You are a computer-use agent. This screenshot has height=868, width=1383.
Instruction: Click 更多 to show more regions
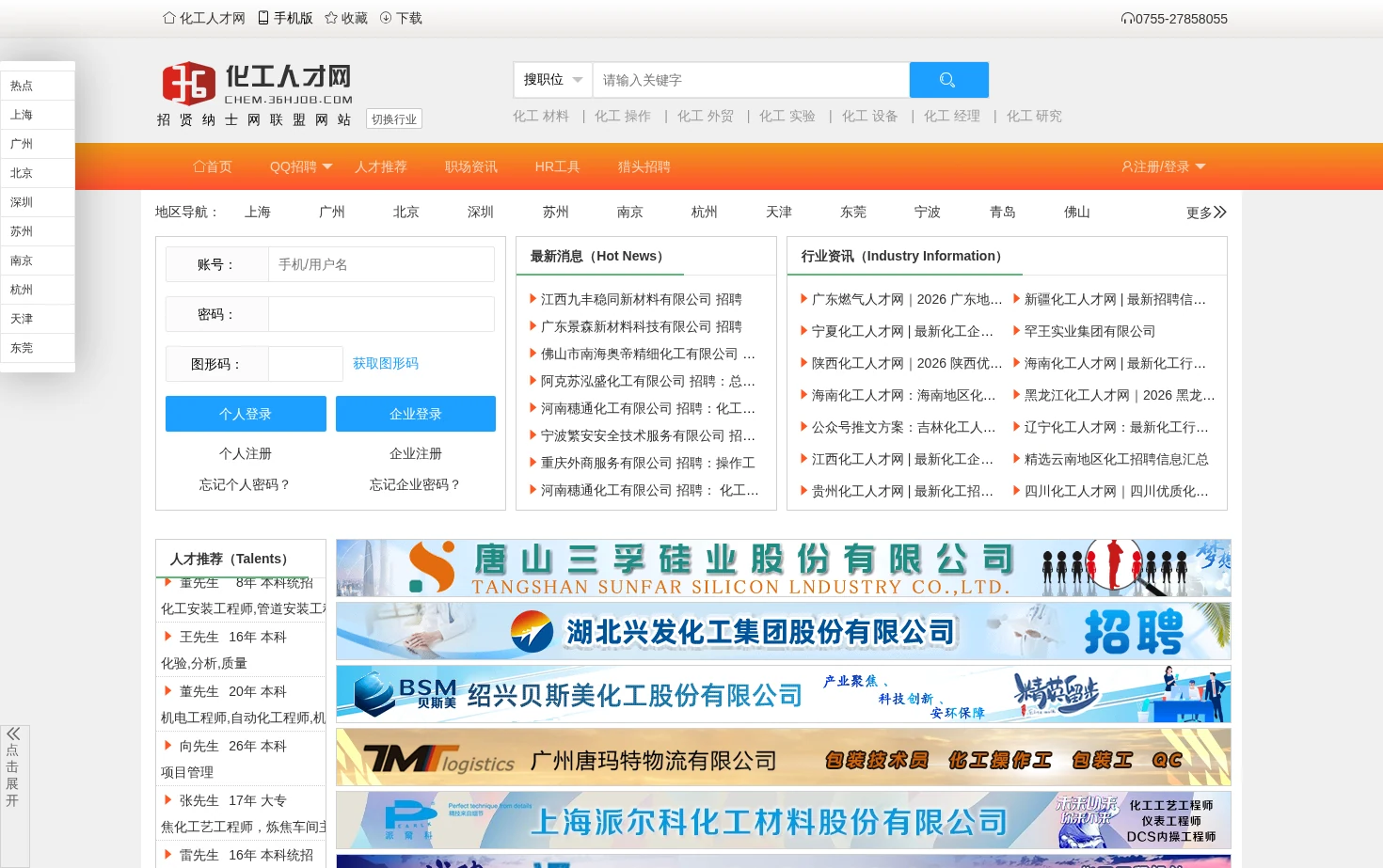(1206, 213)
